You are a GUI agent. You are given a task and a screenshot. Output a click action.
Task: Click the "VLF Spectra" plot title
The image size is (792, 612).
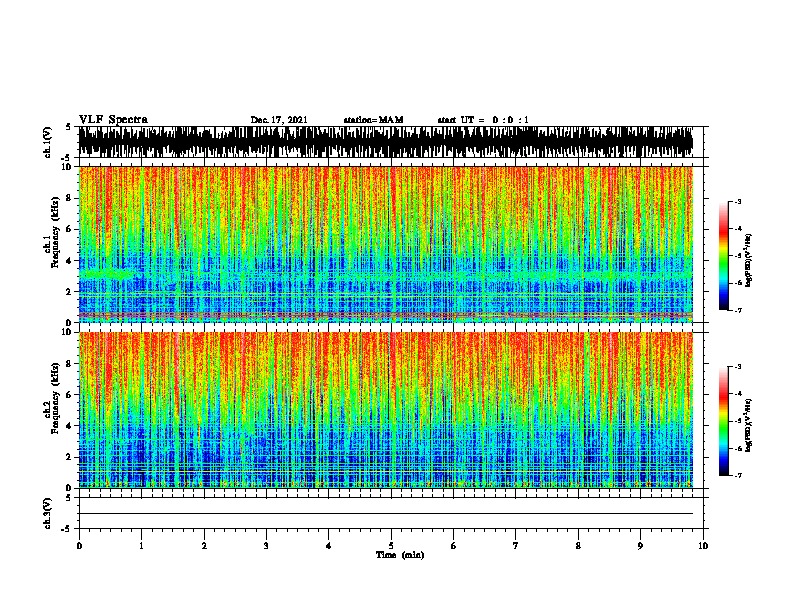coord(113,120)
